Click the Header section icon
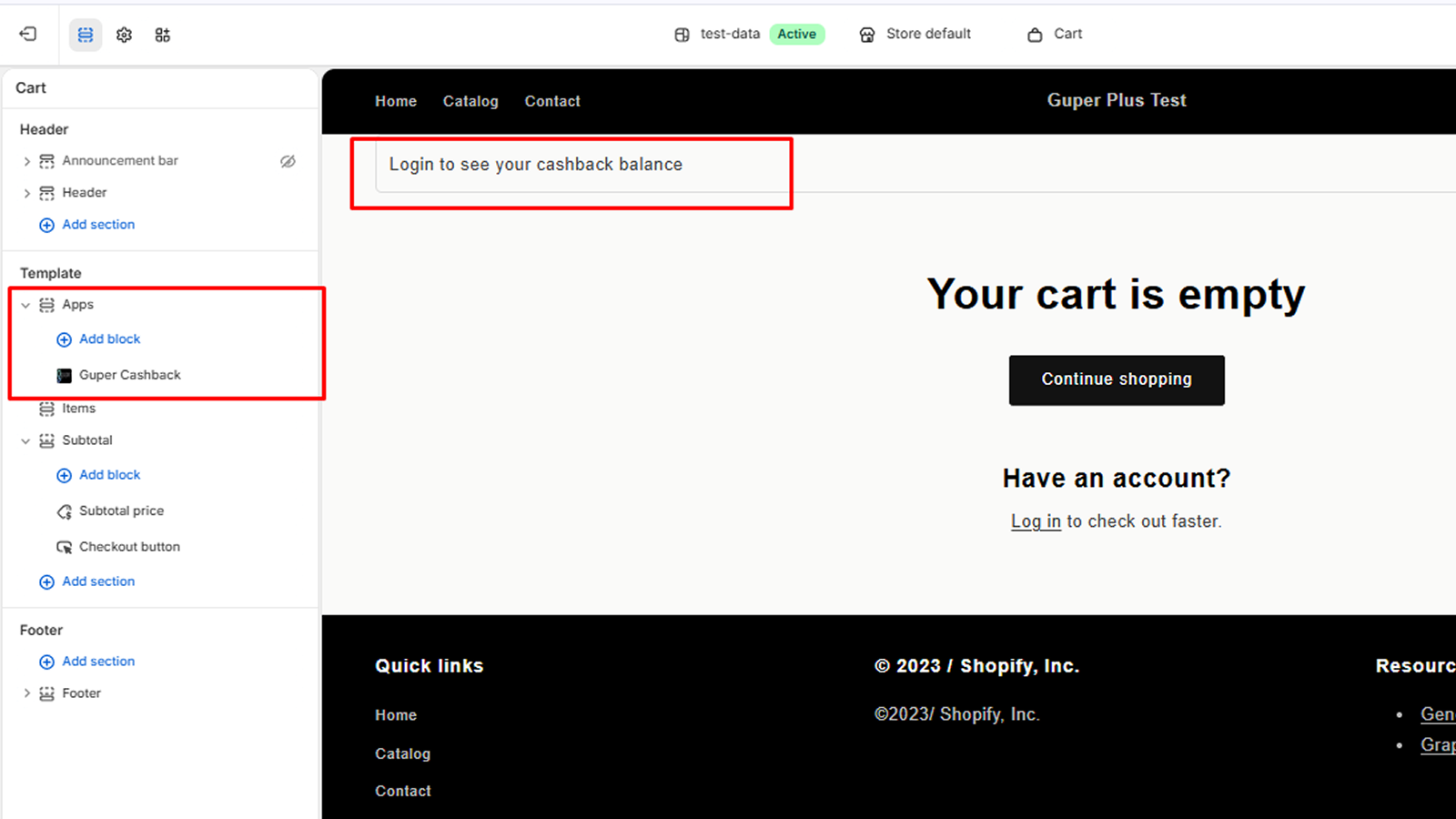Image resolution: width=1456 pixels, height=819 pixels. pos(46,193)
